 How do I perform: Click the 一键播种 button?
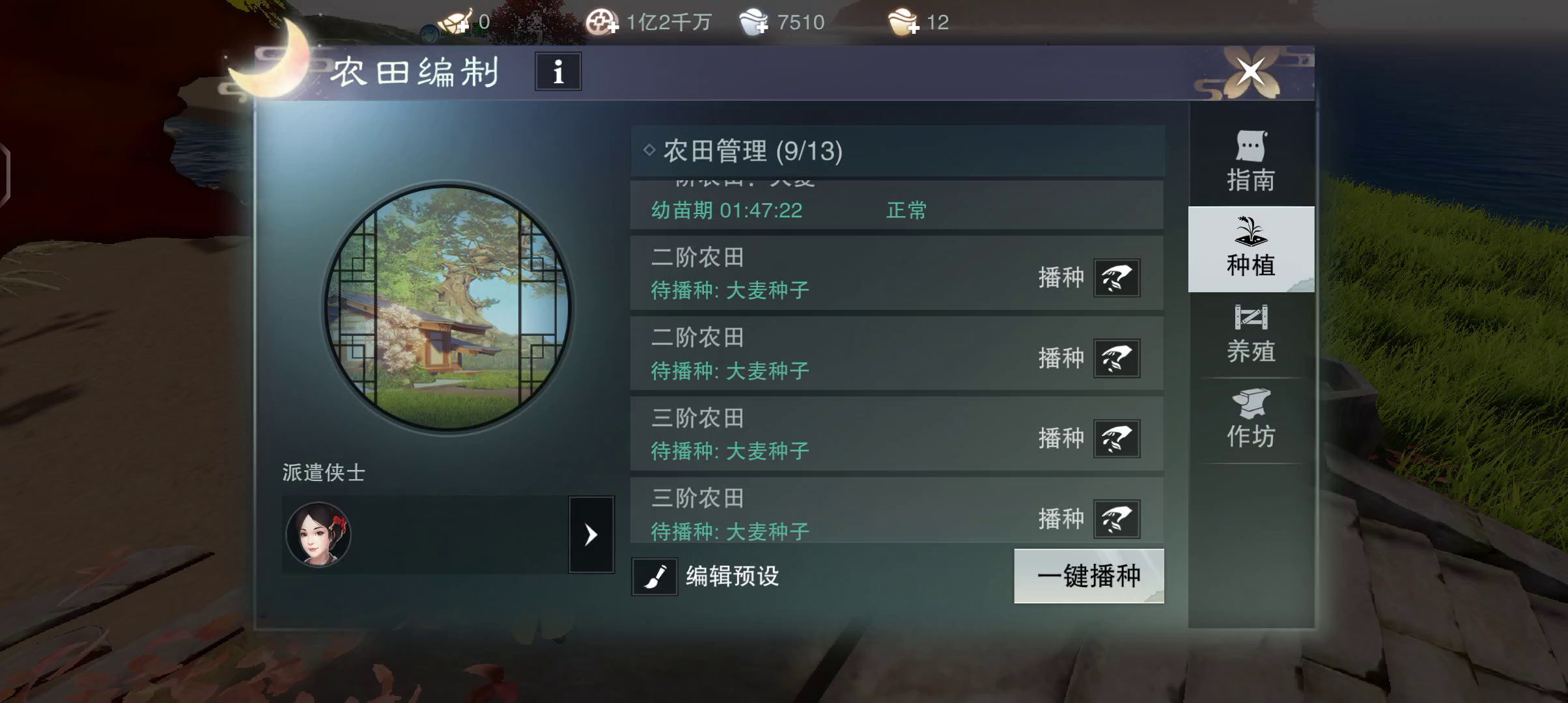(1089, 576)
